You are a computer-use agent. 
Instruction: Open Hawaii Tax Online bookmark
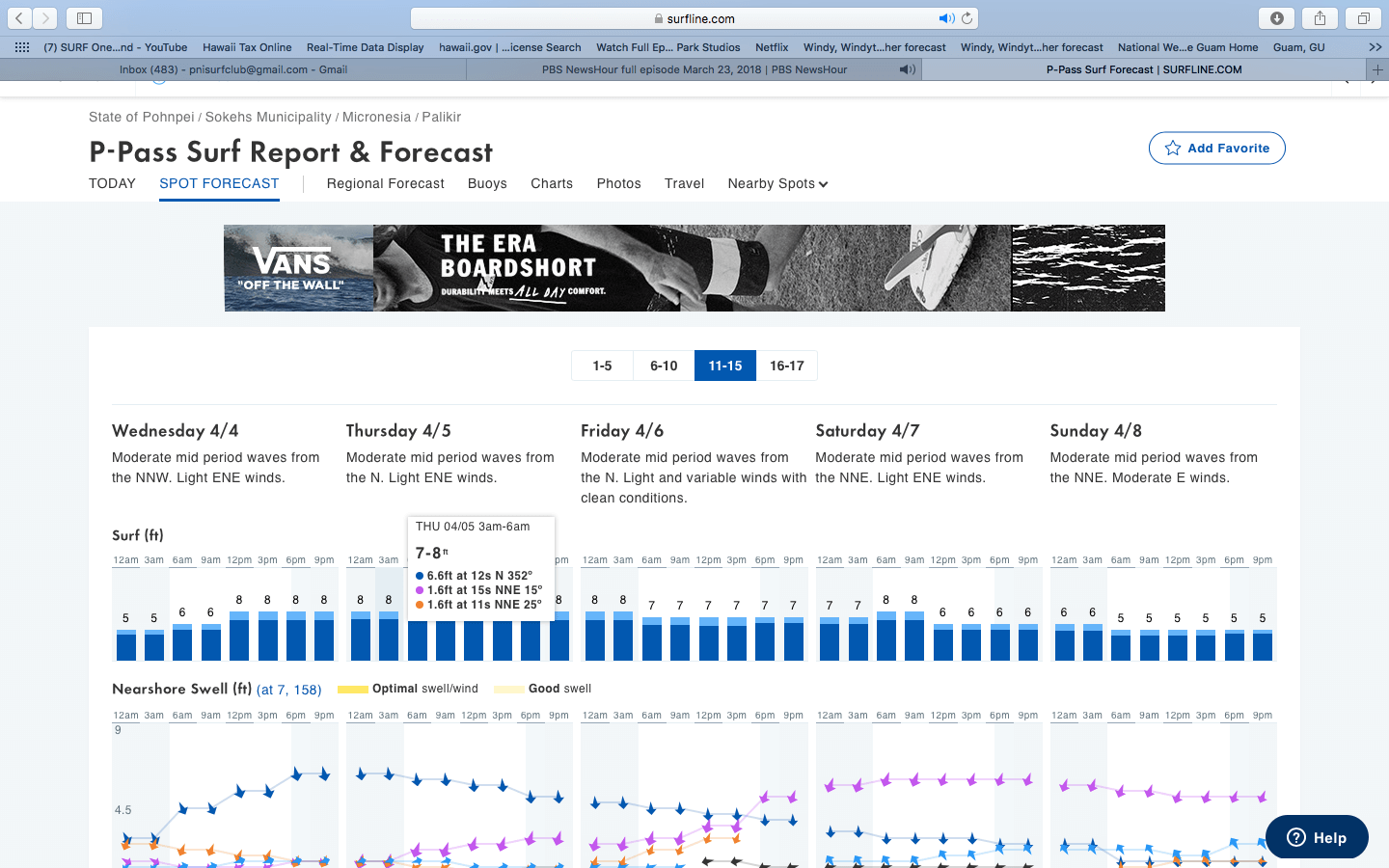point(247,47)
